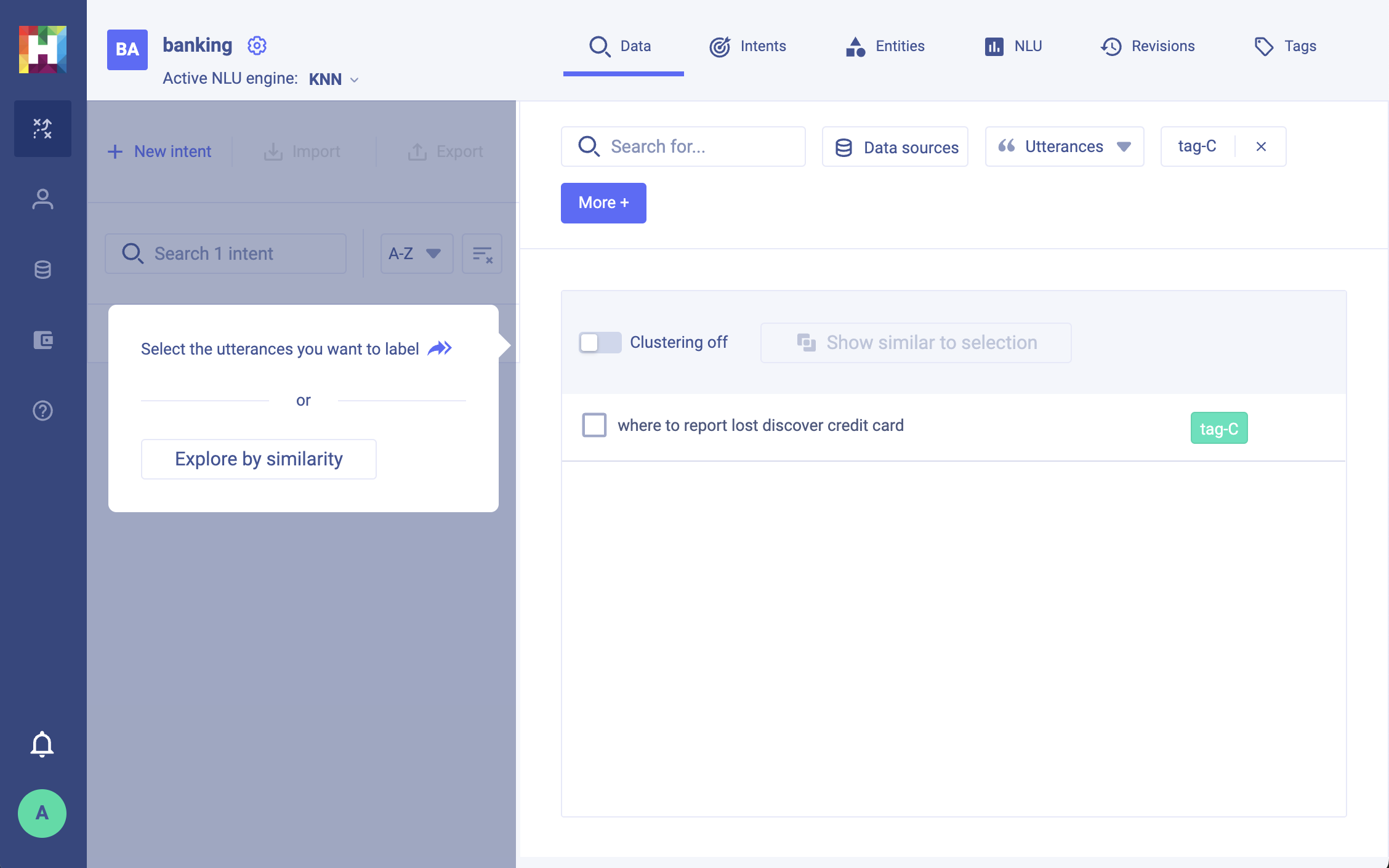Open the help question mark icon
Screen dimensions: 1389x868
tap(42, 411)
